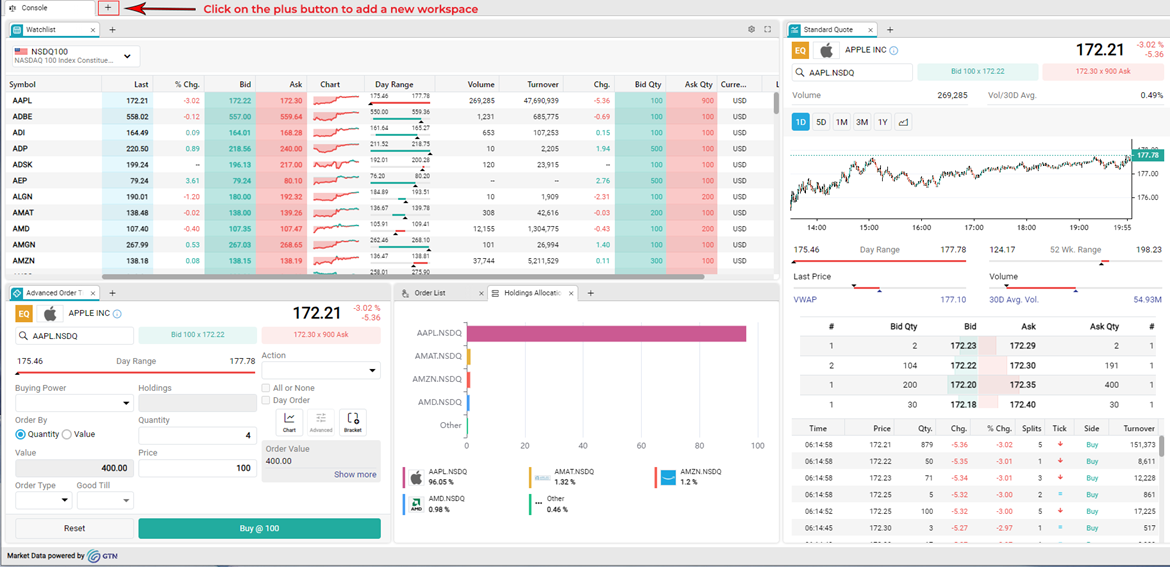The width and height of the screenshot is (1170, 567).
Task: Click the Quantity input field
Action: pyautogui.click(x=197, y=435)
